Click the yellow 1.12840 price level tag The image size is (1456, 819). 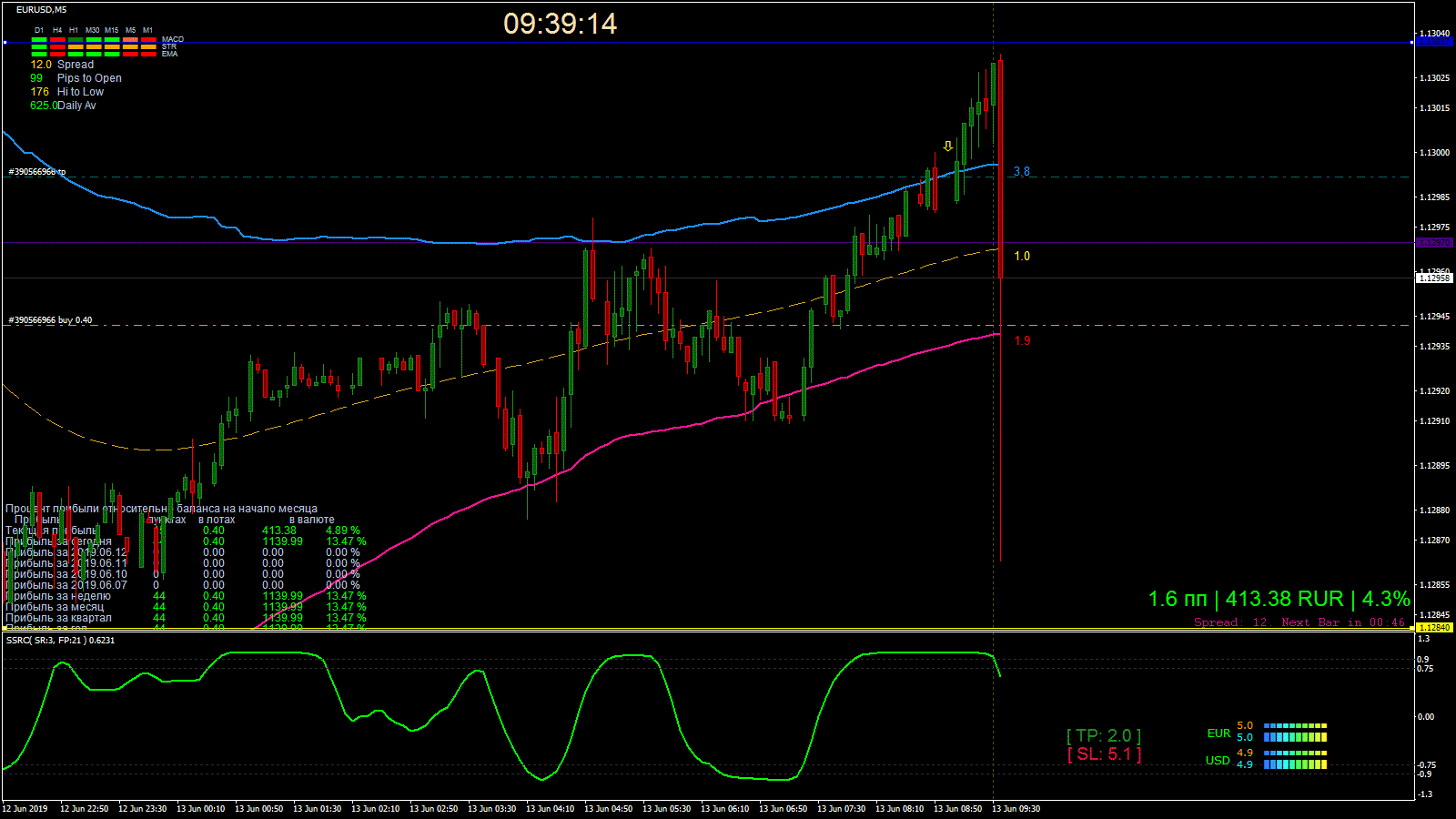(x=1435, y=628)
